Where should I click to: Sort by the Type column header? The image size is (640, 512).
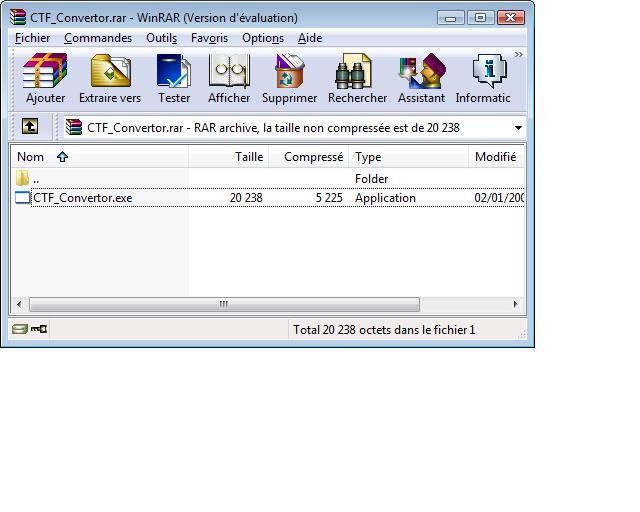(409, 157)
